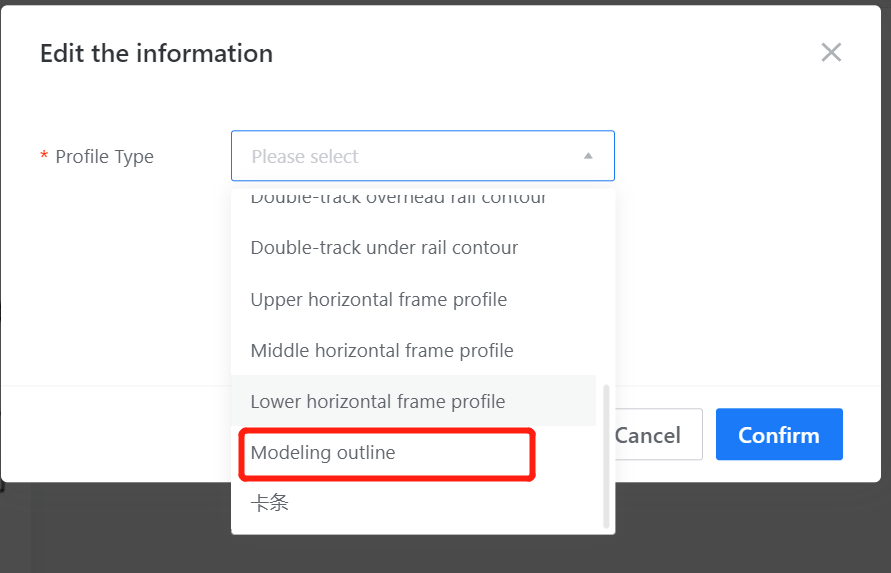Choose "Lower horizontal frame profile" option
Viewport: 891px width, 573px height.
click(x=377, y=402)
